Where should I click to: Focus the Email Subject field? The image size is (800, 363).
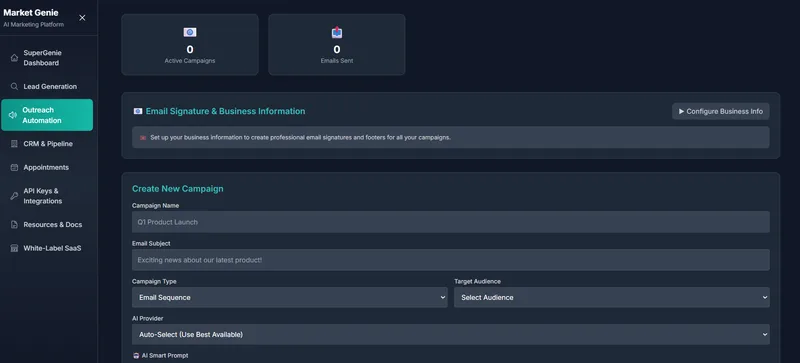click(451, 260)
